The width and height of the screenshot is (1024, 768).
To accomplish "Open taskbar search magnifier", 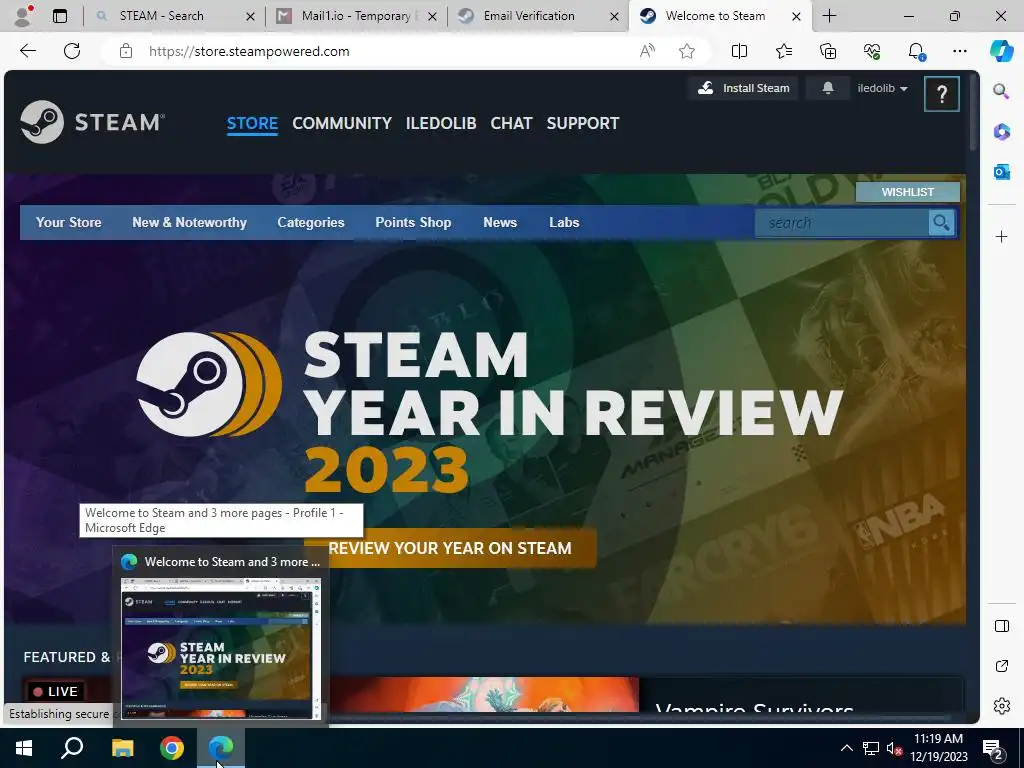I will click(x=72, y=748).
